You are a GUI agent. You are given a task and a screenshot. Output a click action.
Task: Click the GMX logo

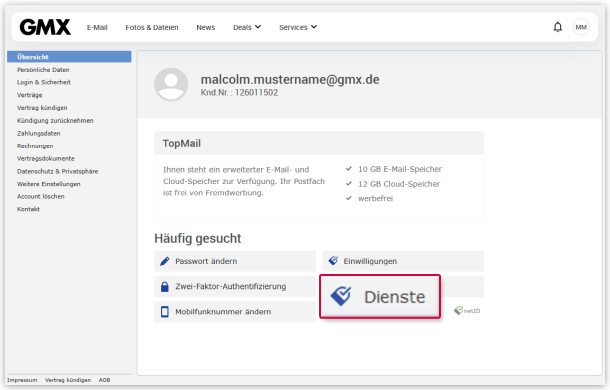click(45, 27)
